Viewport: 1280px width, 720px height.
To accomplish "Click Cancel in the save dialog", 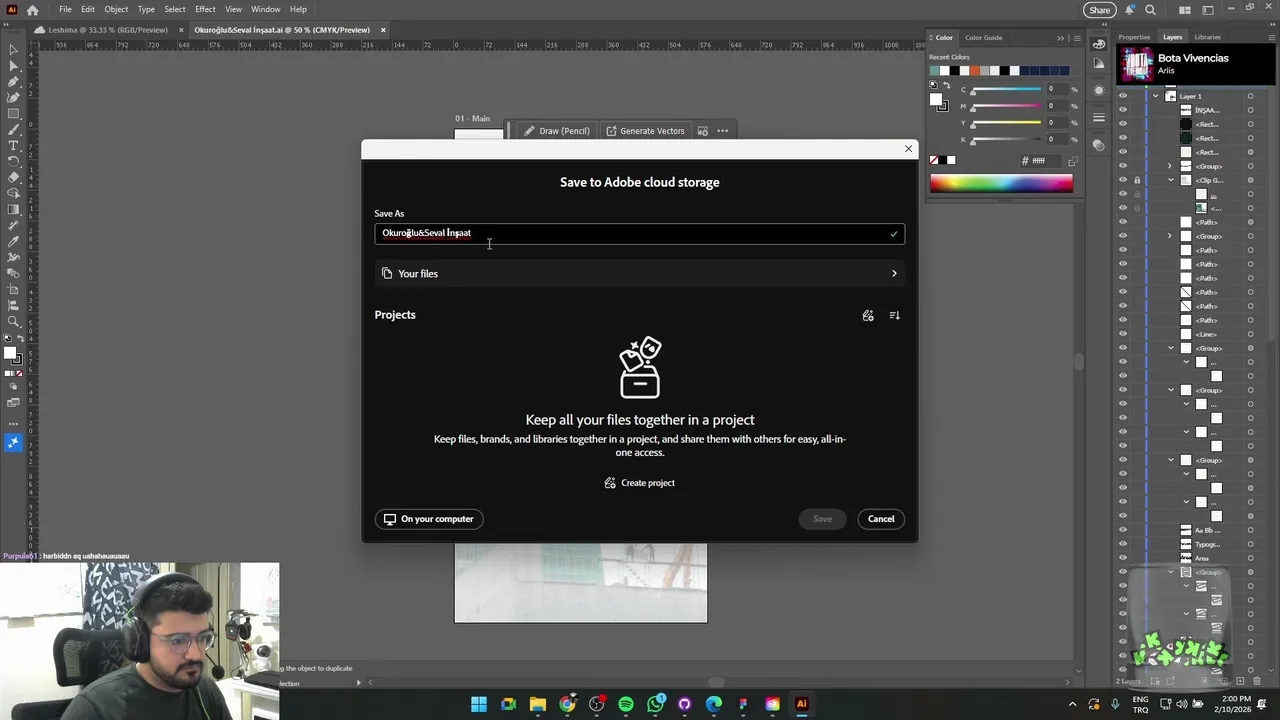I will [881, 519].
